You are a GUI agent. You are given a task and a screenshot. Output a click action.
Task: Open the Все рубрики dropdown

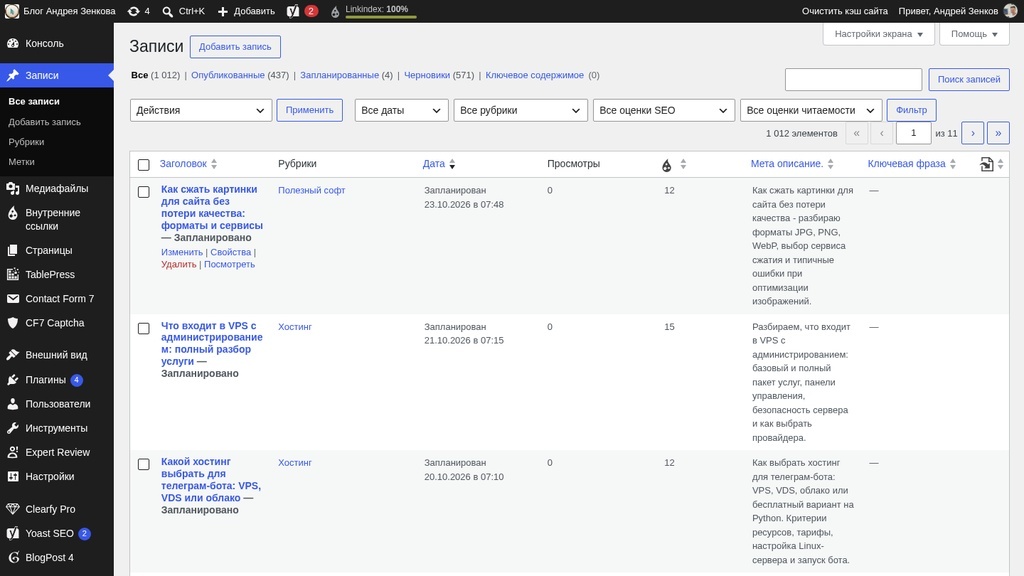pyautogui.click(x=520, y=110)
